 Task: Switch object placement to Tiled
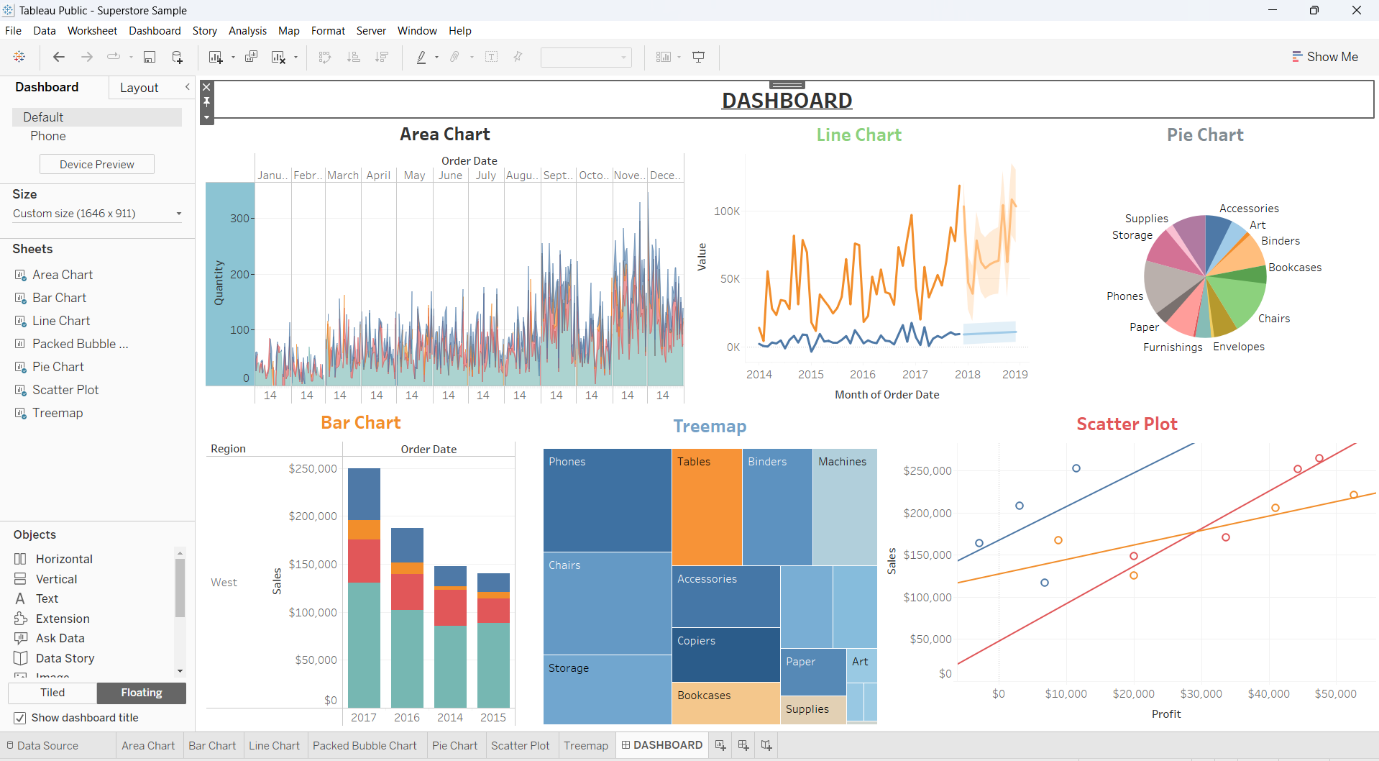click(x=52, y=692)
